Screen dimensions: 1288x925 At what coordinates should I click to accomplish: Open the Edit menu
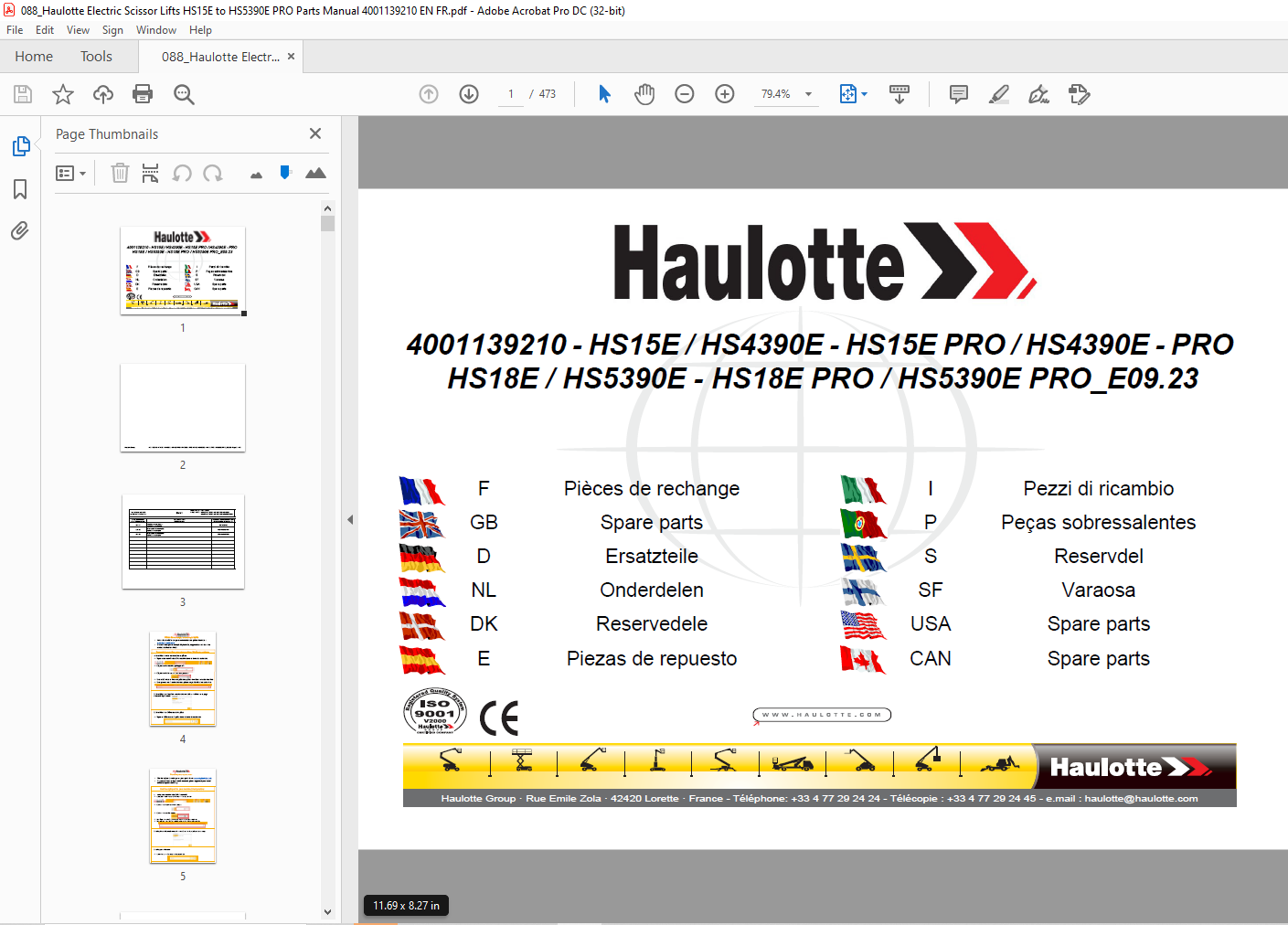coord(45,30)
